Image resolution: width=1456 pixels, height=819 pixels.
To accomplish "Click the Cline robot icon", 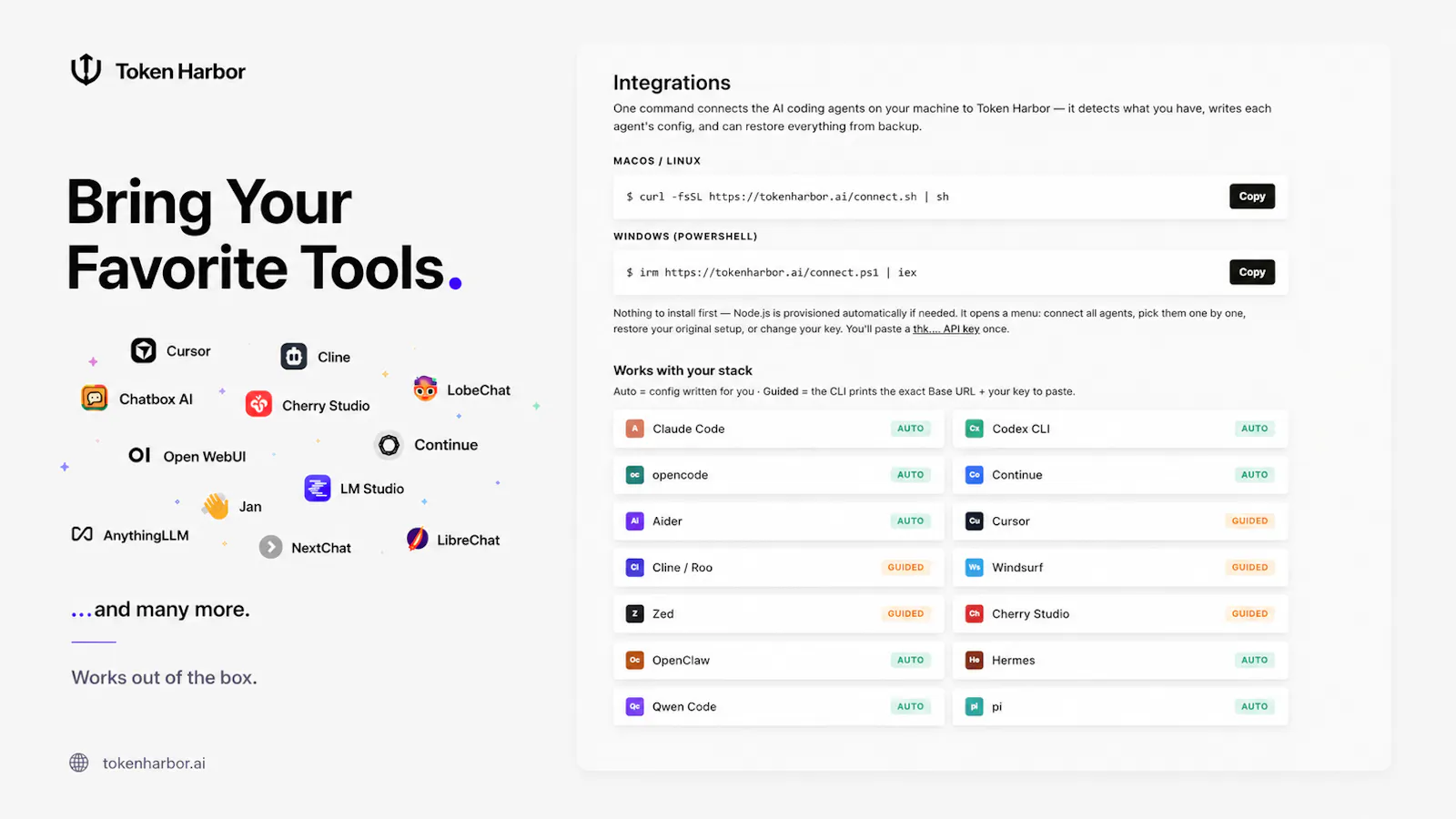I will click(294, 357).
